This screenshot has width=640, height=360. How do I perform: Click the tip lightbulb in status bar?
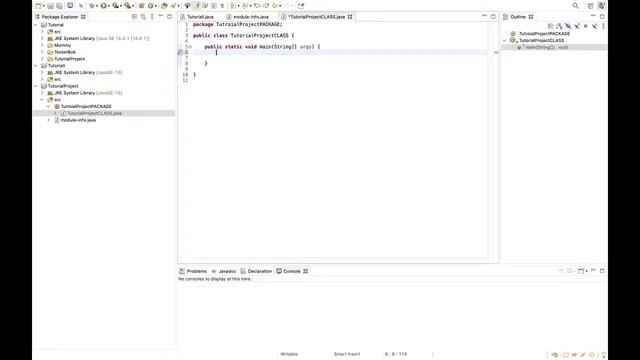[x=604, y=355]
